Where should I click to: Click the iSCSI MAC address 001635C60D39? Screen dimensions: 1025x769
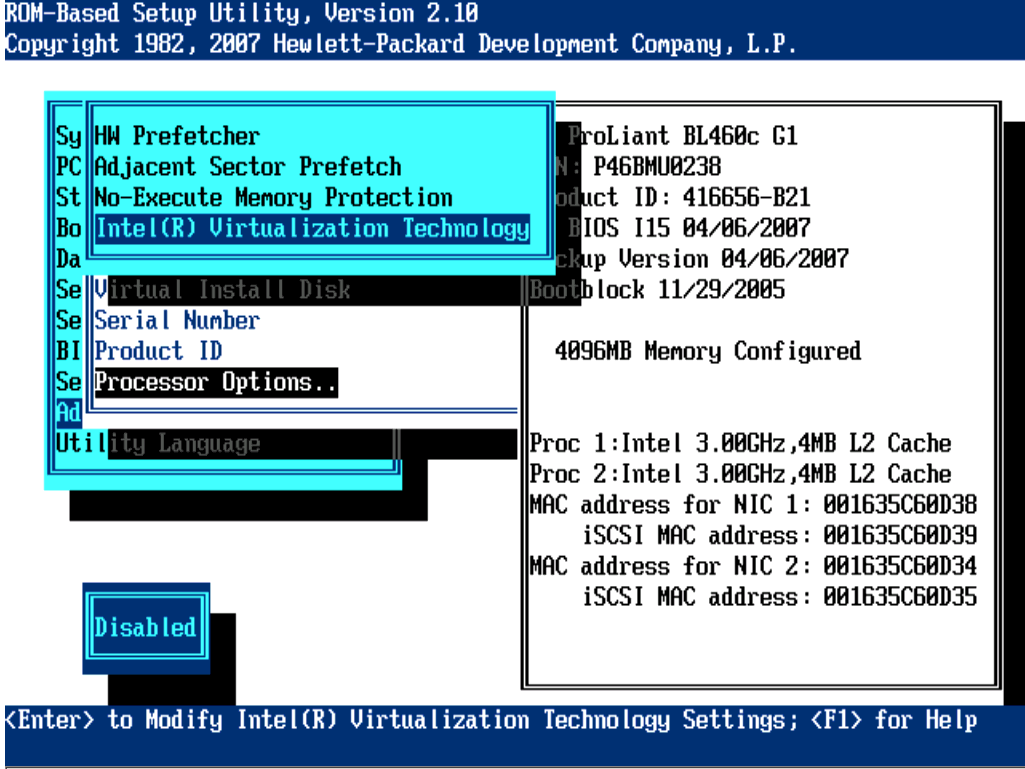900,536
